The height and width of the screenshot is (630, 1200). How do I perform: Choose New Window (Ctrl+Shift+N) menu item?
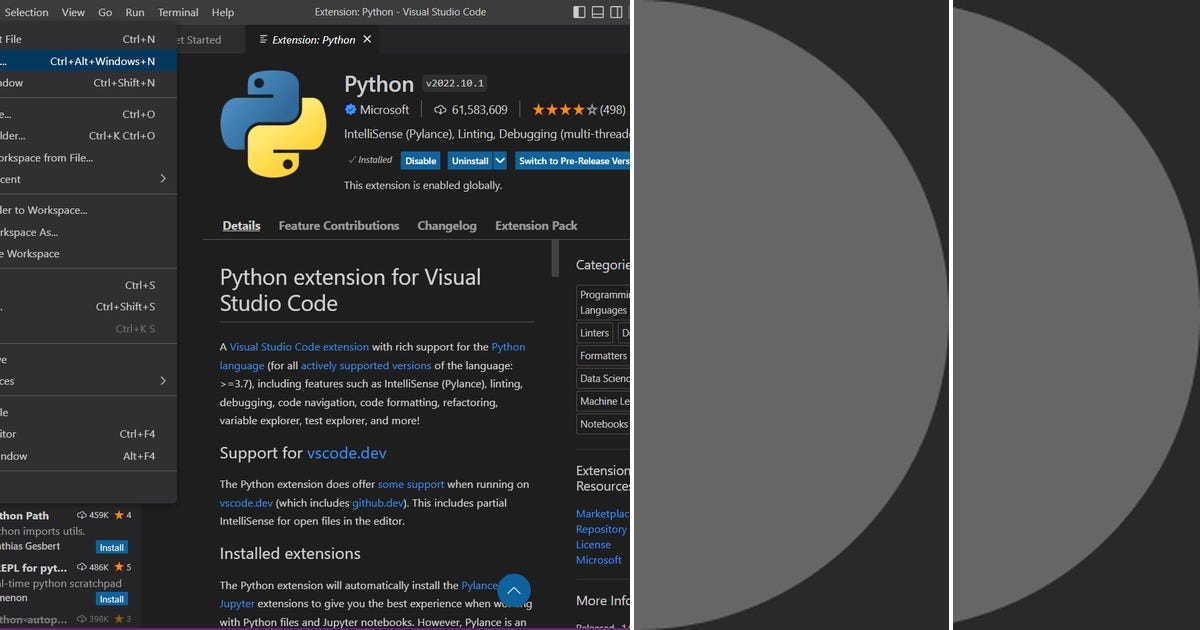[88, 83]
